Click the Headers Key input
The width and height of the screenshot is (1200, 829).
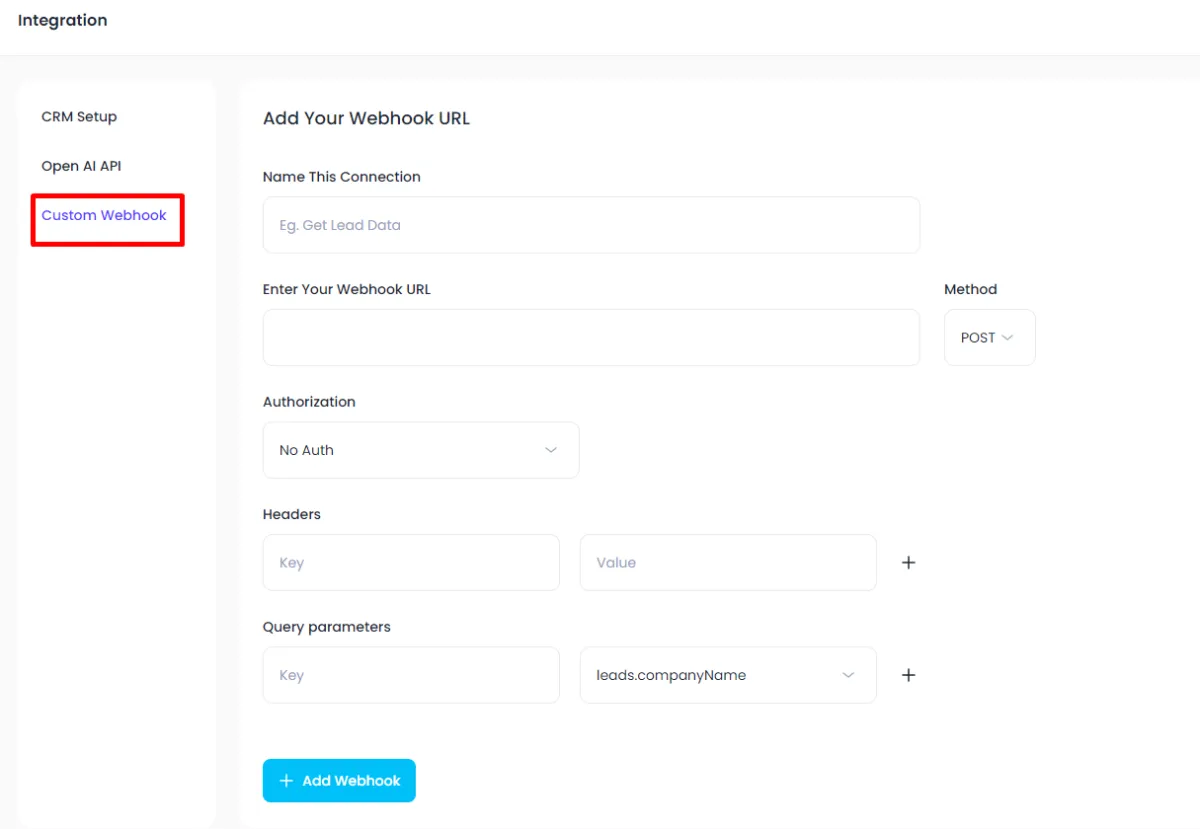[410, 563]
